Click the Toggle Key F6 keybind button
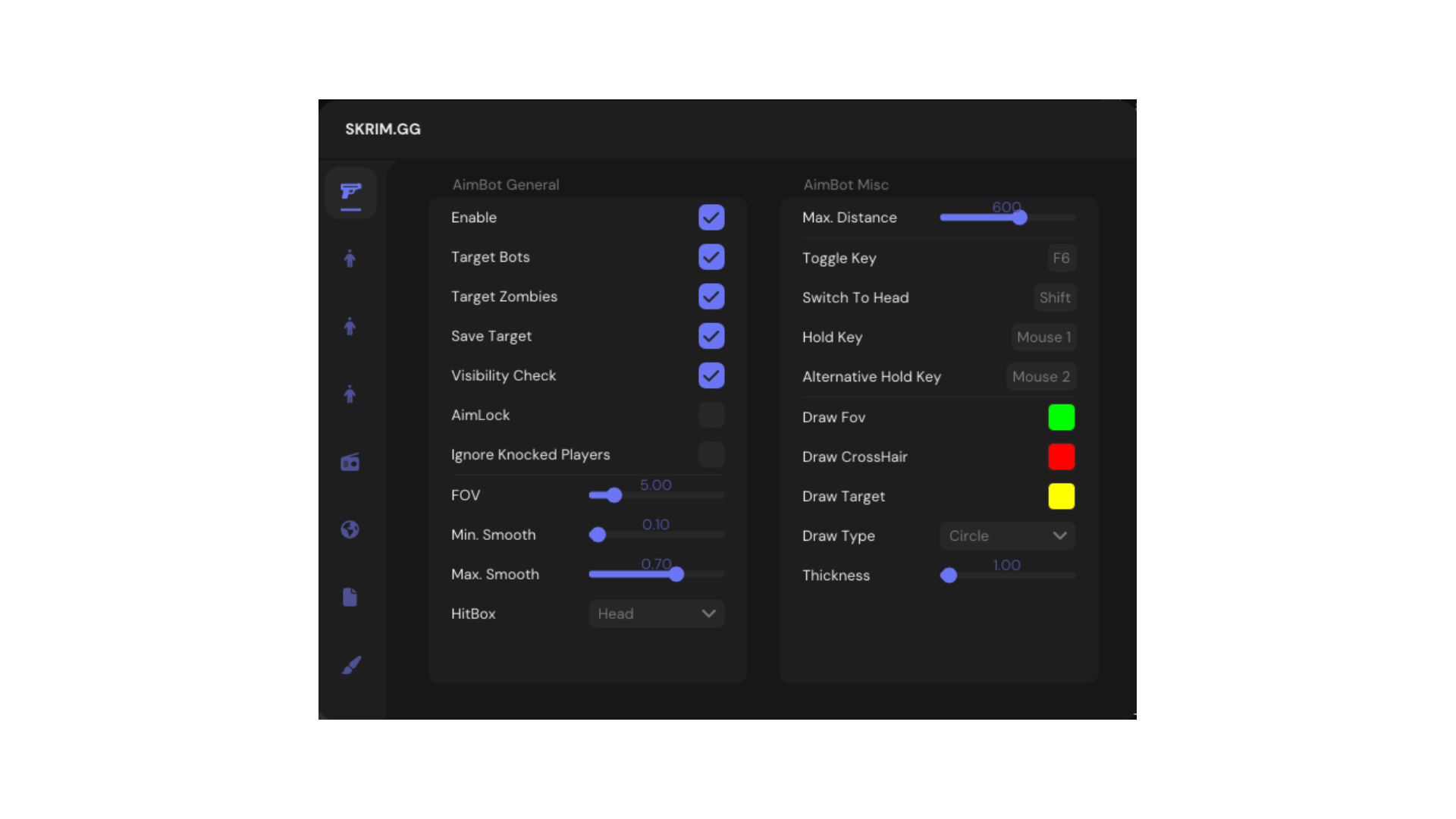 tap(1061, 258)
